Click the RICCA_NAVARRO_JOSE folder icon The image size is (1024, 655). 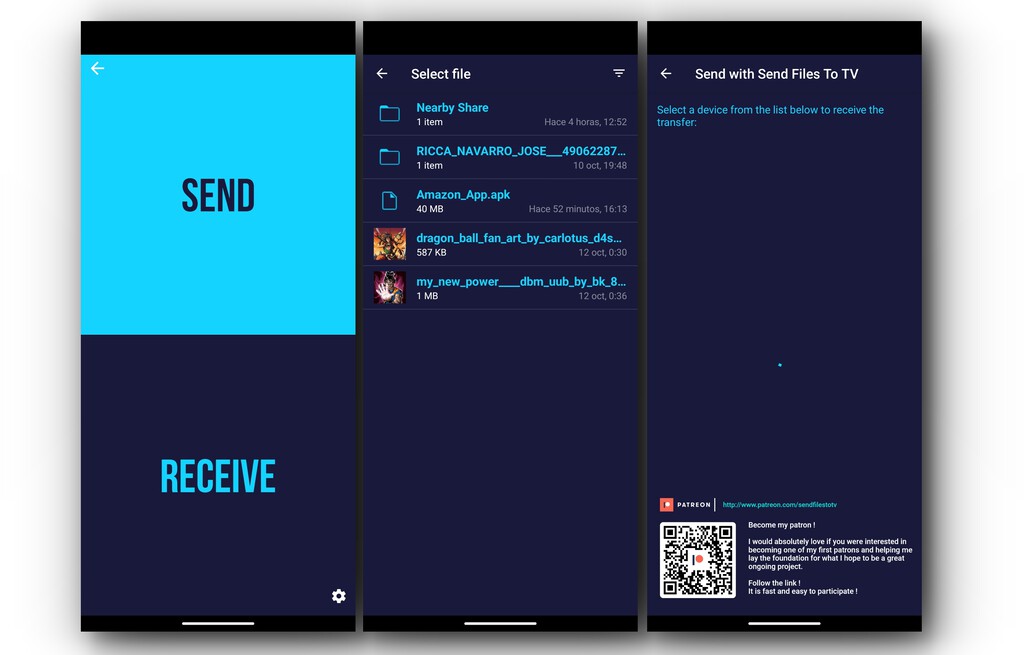(x=389, y=157)
